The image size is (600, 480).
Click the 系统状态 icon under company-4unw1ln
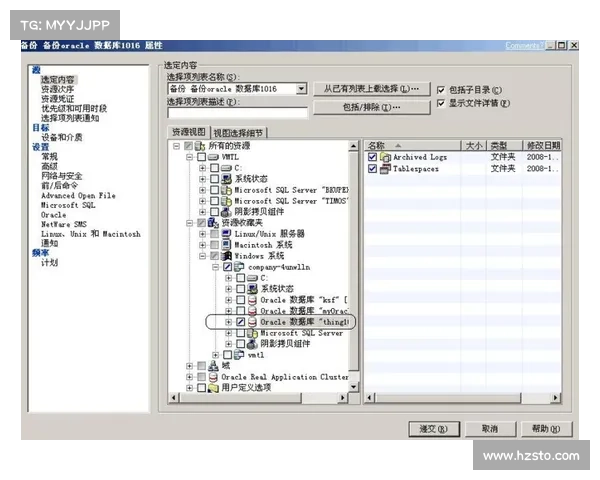[x=252, y=289]
